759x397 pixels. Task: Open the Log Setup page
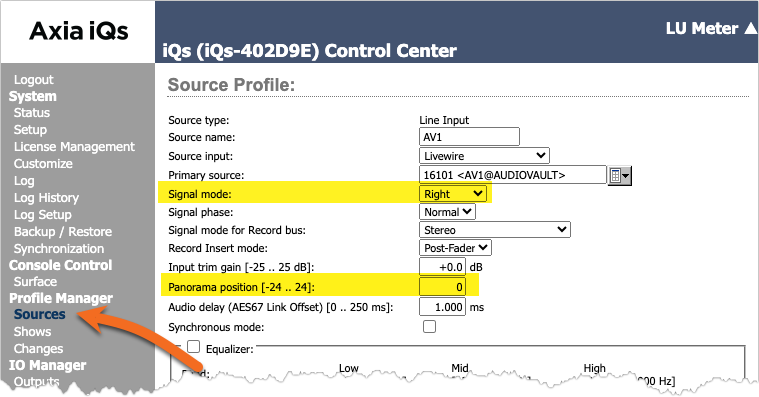[43, 215]
